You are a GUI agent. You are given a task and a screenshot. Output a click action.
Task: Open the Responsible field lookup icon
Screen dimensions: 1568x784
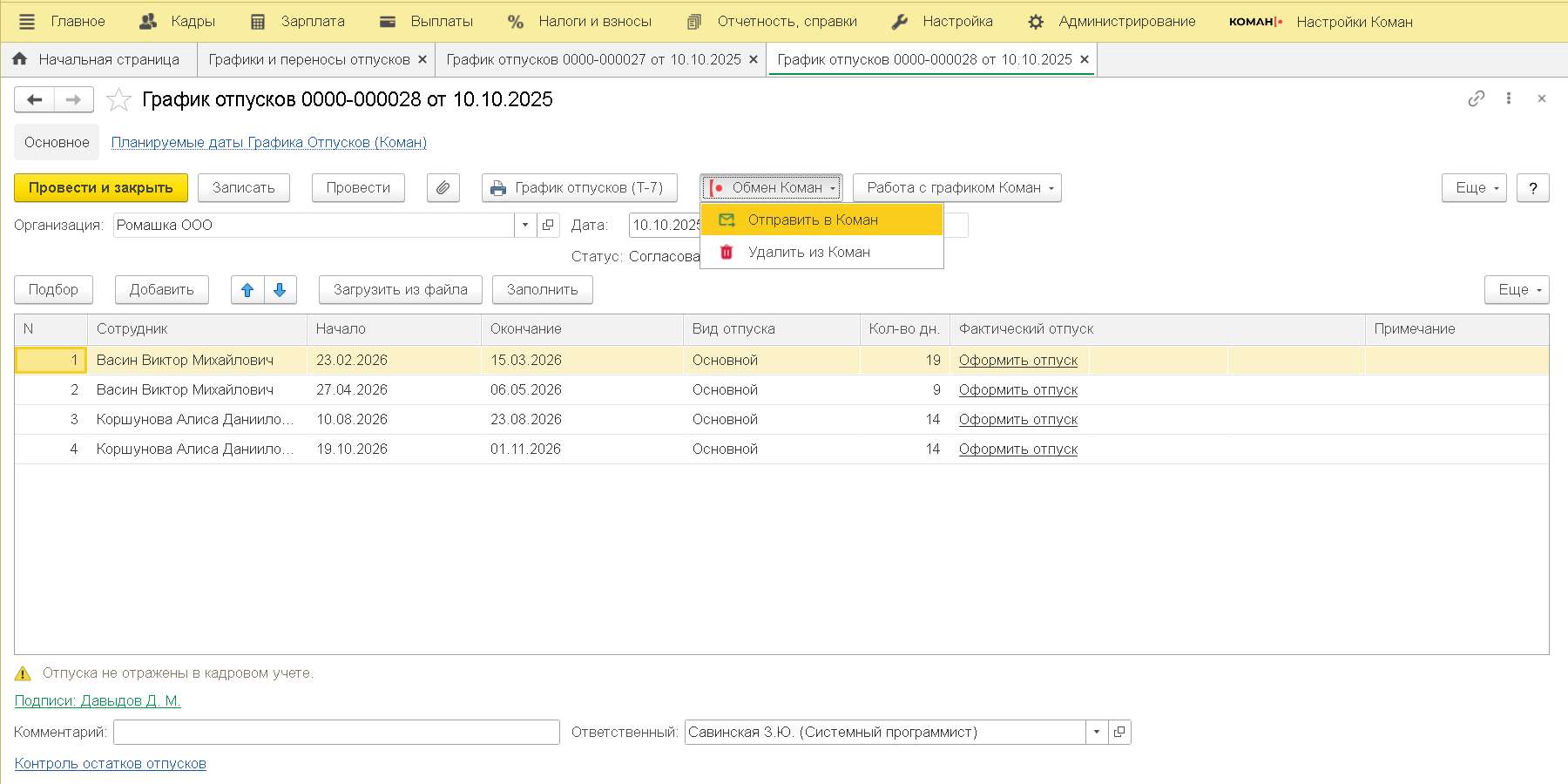click(1119, 733)
